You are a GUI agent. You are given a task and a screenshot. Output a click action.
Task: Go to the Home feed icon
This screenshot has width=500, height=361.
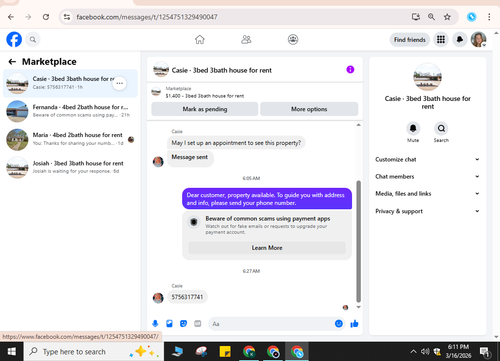coord(200,40)
